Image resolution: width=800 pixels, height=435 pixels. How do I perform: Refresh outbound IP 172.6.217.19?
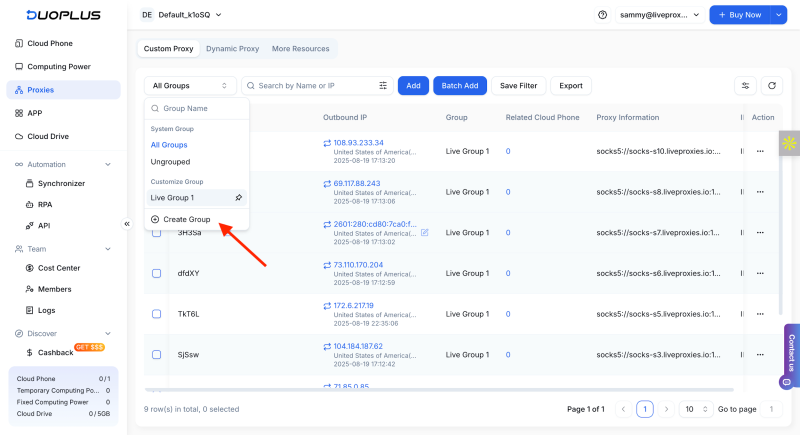pos(327,306)
